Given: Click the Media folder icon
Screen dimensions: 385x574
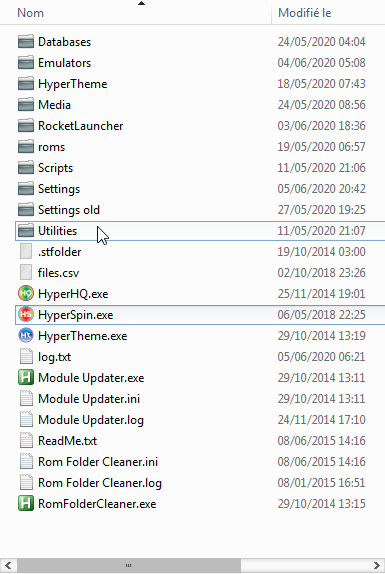Looking at the screenshot, I should (x=26, y=105).
